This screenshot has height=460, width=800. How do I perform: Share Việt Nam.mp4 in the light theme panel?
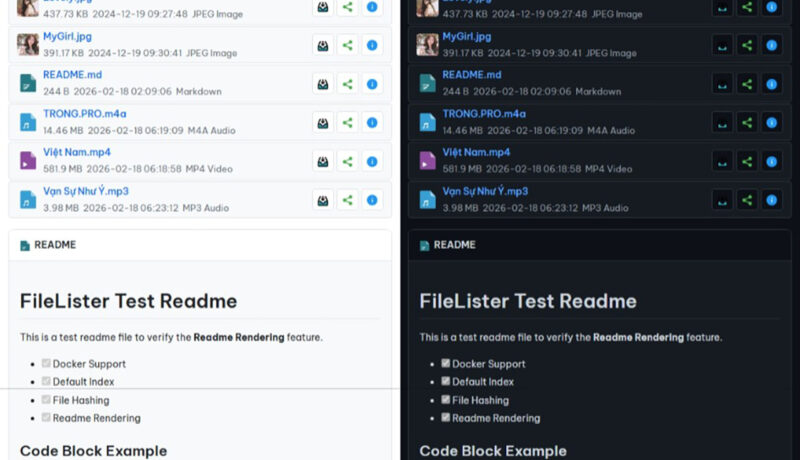347,162
